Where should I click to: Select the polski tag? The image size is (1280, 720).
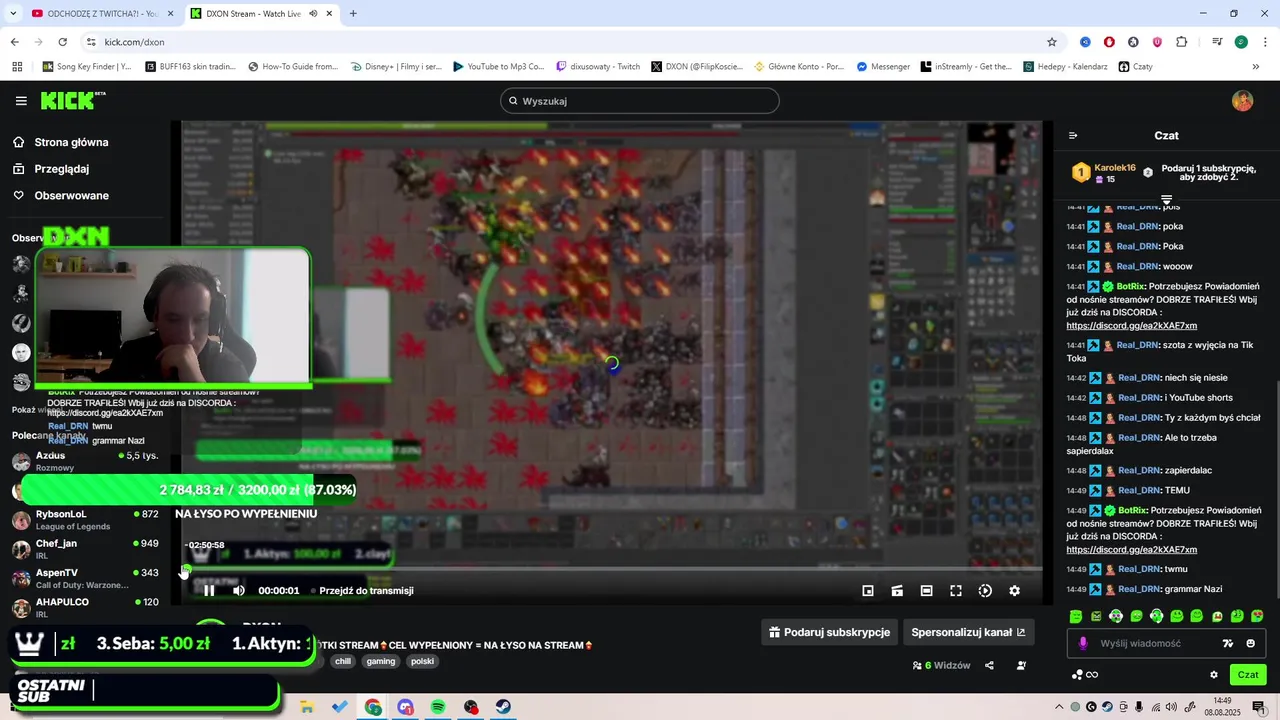click(423, 662)
